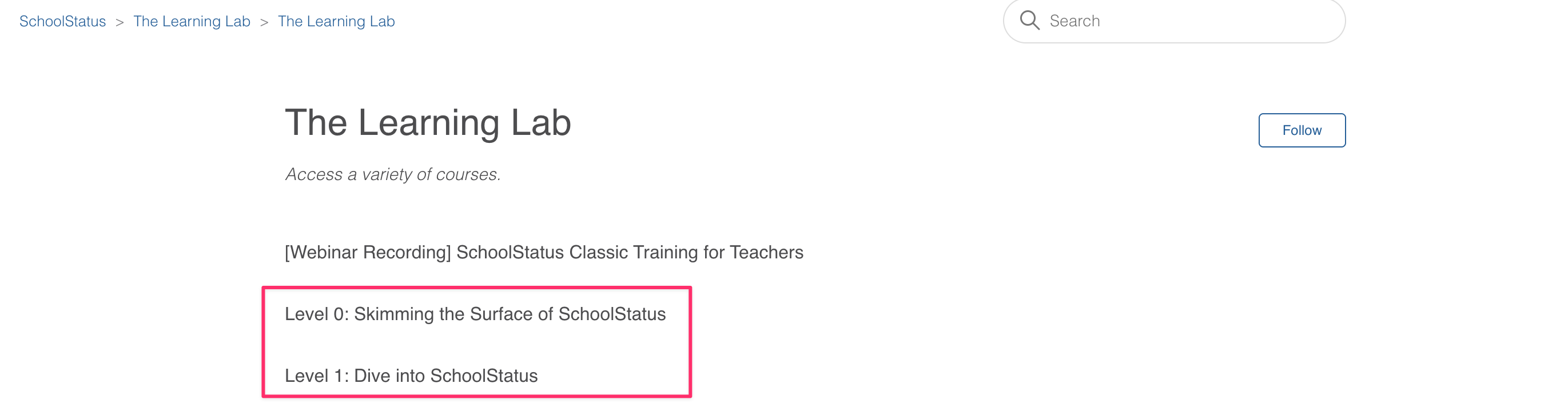The height and width of the screenshot is (407, 1568).
Task: Go to SchoolStatus breadcrumb home link
Action: click(63, 21)
